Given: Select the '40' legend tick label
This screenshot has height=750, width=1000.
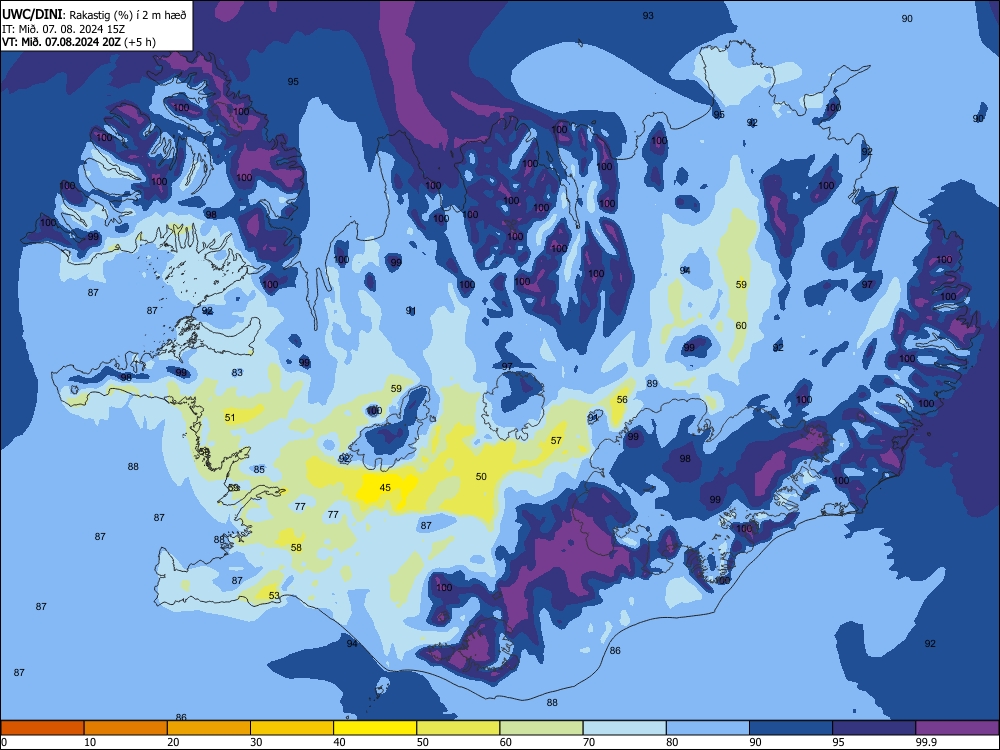Looking at the screenshot, I should coord(340,742).
